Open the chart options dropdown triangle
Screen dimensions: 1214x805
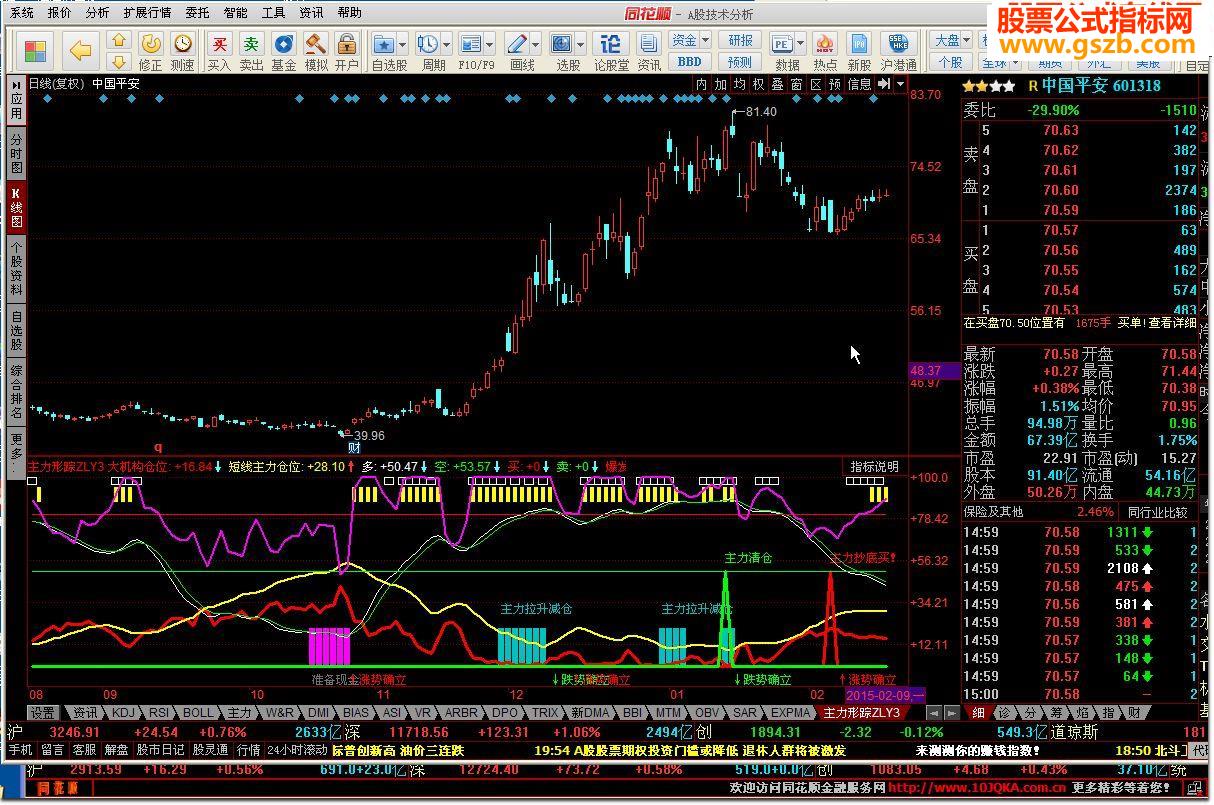pyautogui.click(x=900, y=85)
